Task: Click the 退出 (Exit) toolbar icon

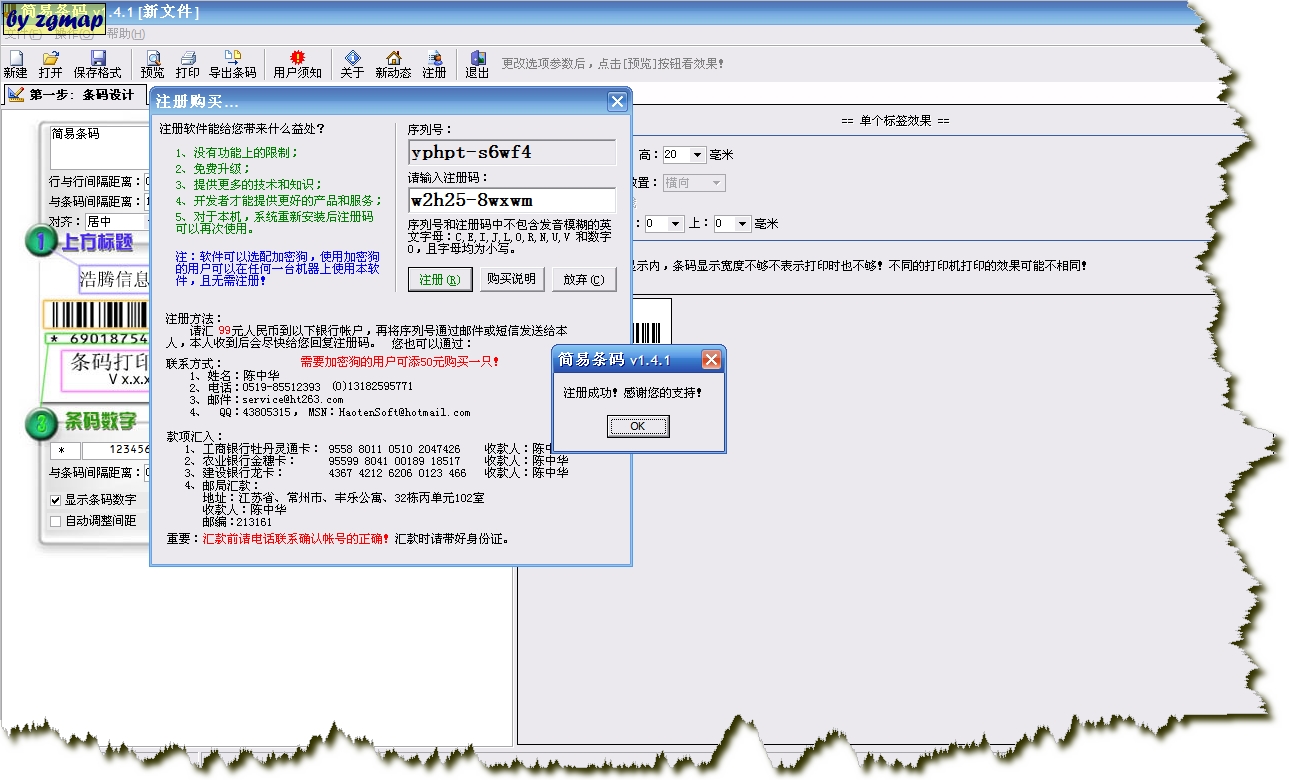Action: [477, 65]
